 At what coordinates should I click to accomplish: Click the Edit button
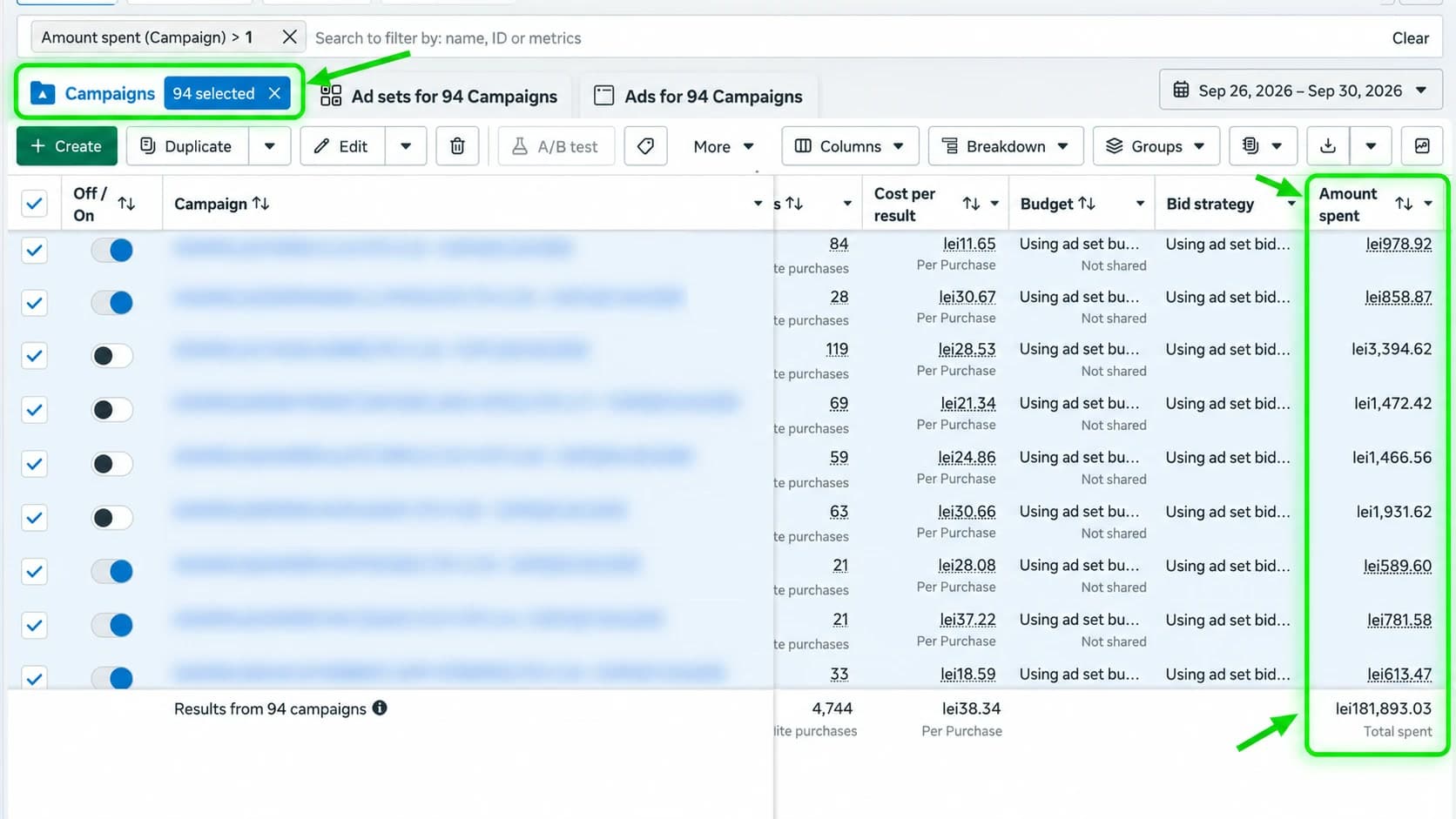[342, 146]
